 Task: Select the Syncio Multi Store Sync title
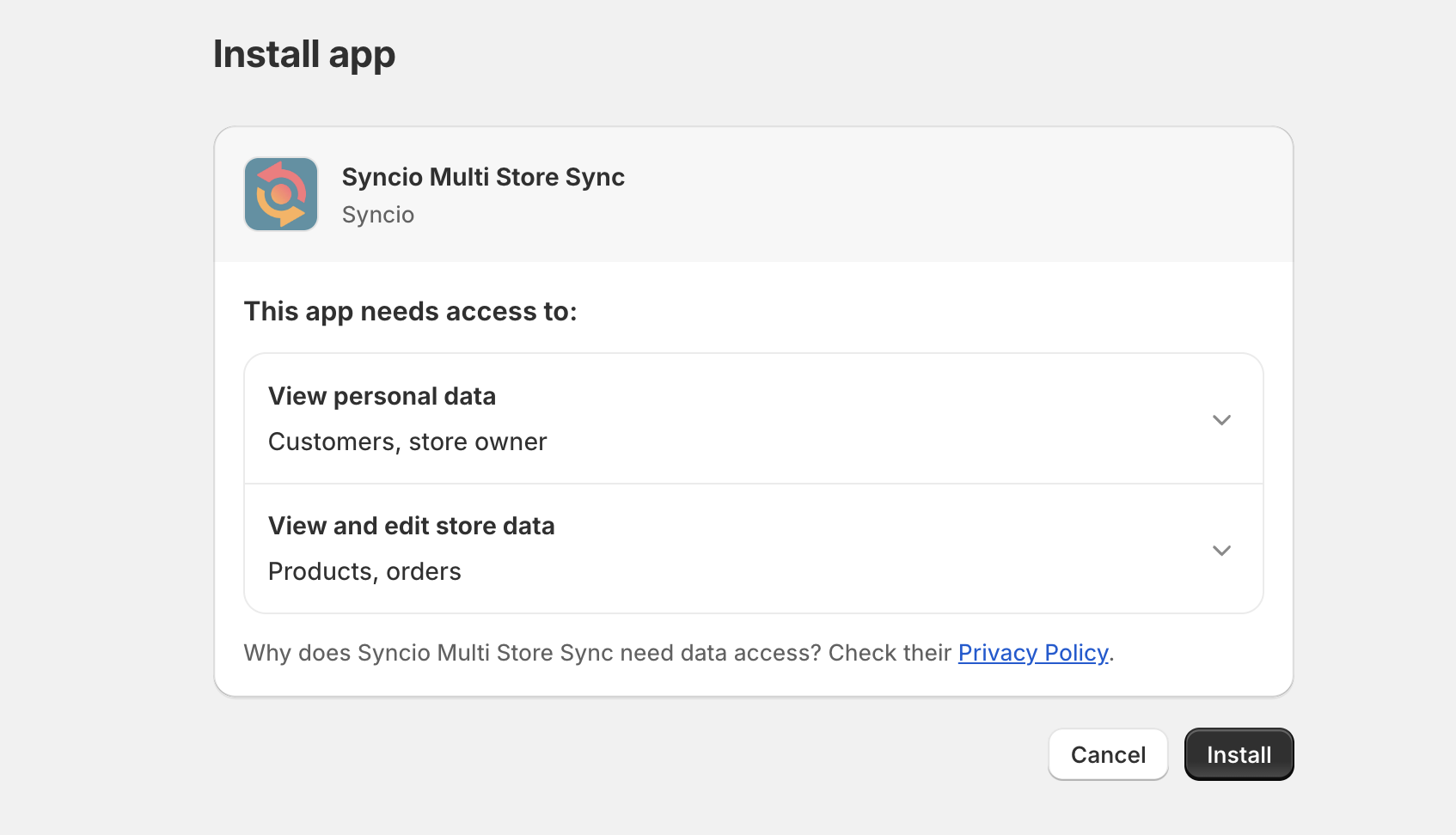point(483,177)
